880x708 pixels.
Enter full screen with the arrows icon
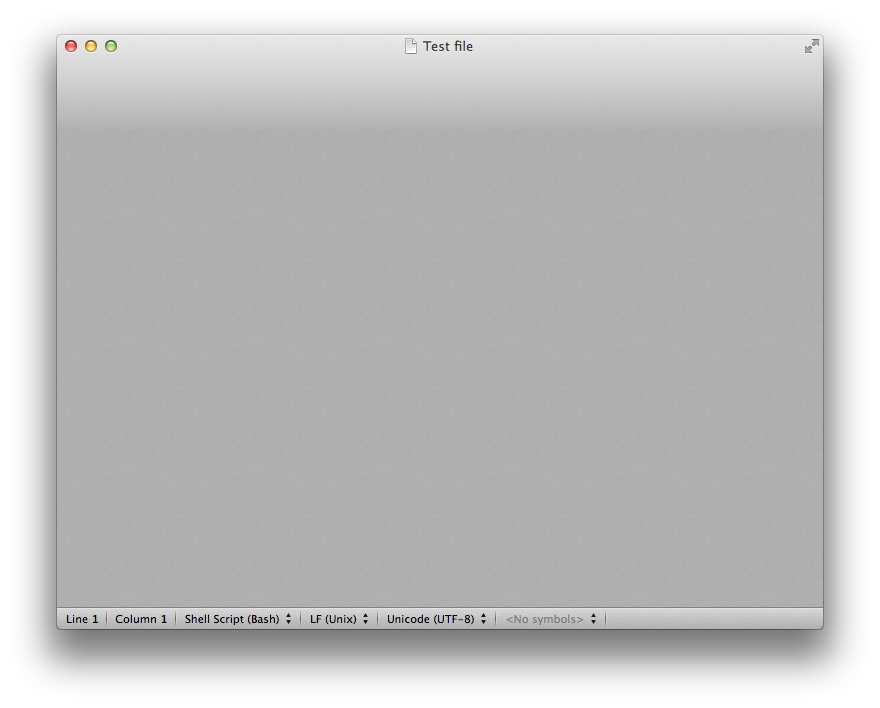tap(812, 46)
